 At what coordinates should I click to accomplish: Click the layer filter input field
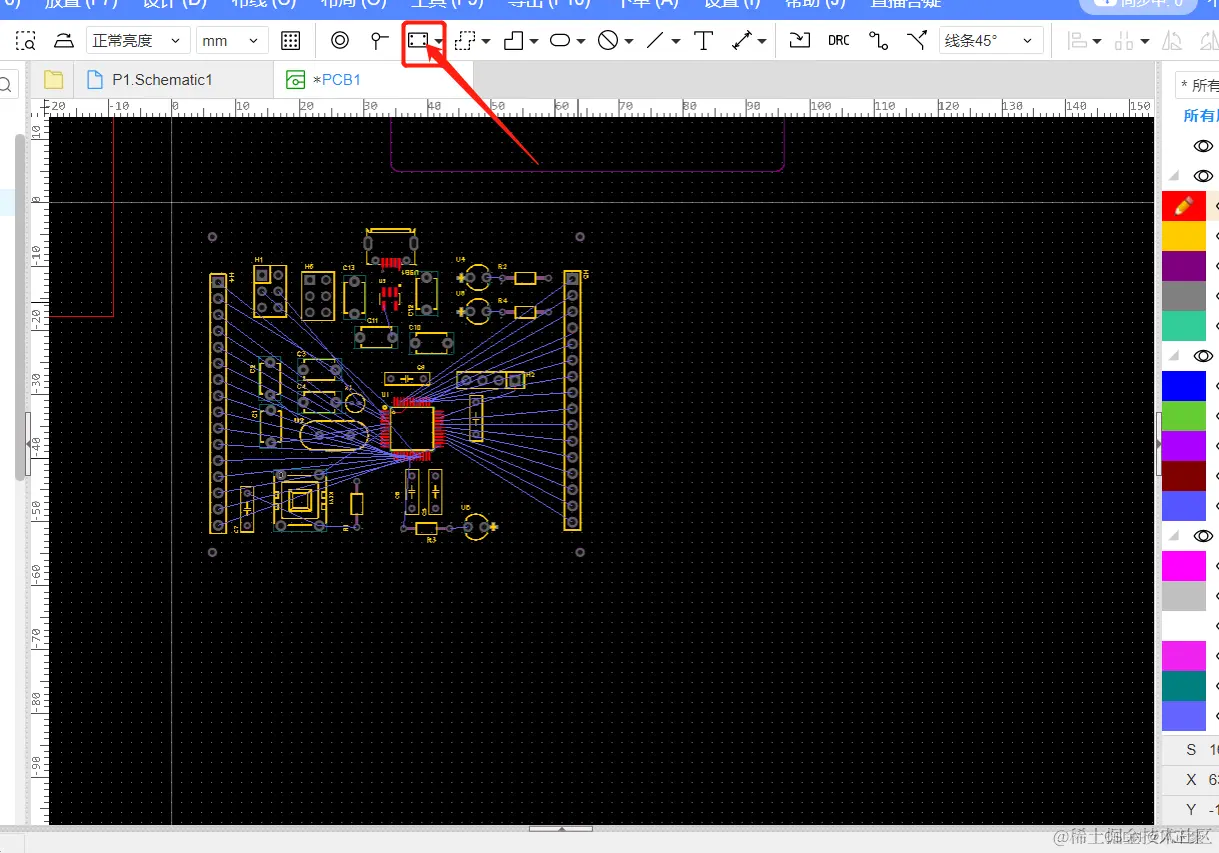1197,85
